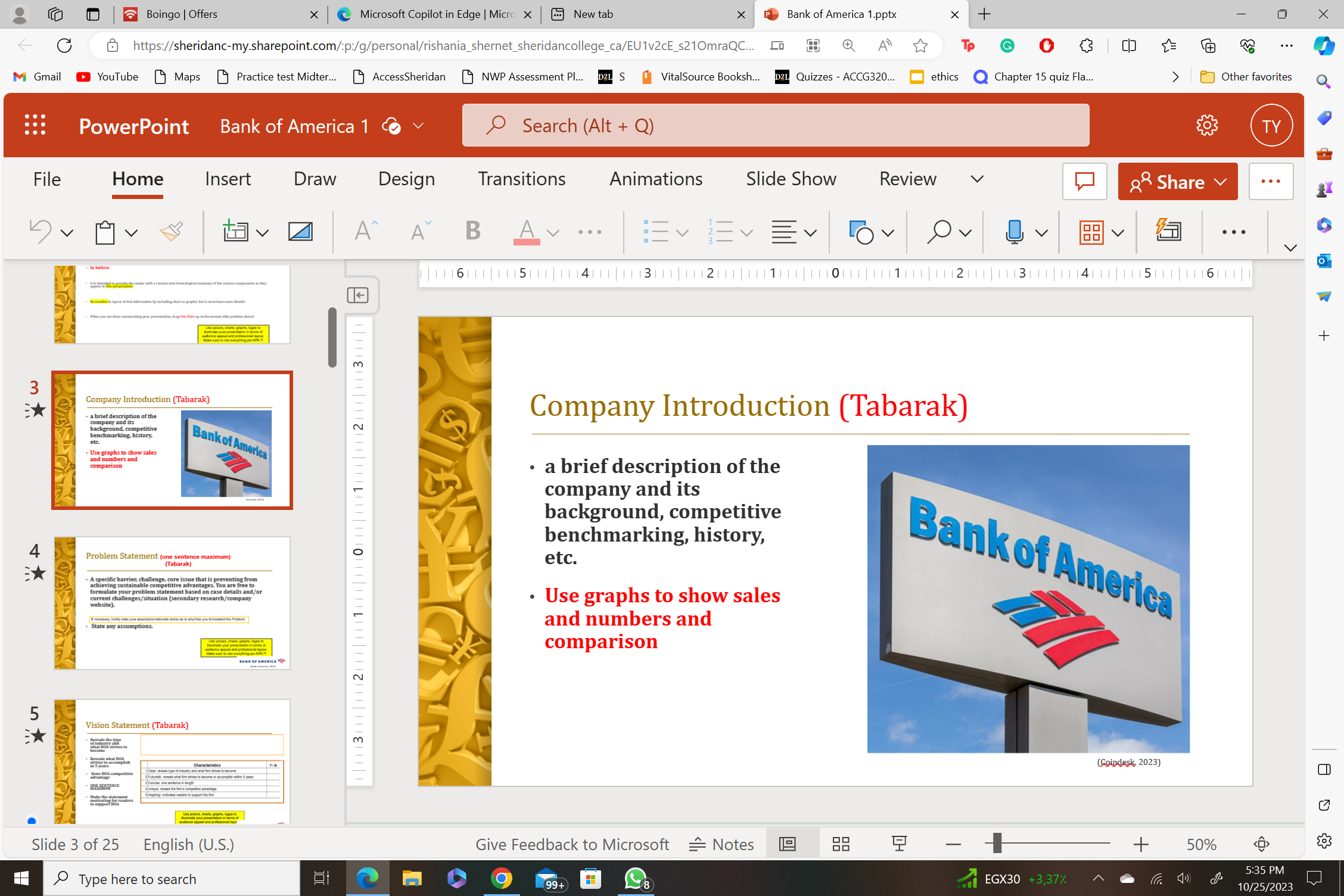Viewport: 1344px width, 896px height.
Task: Zoom in using the plus button
Action: [1141, 844]
